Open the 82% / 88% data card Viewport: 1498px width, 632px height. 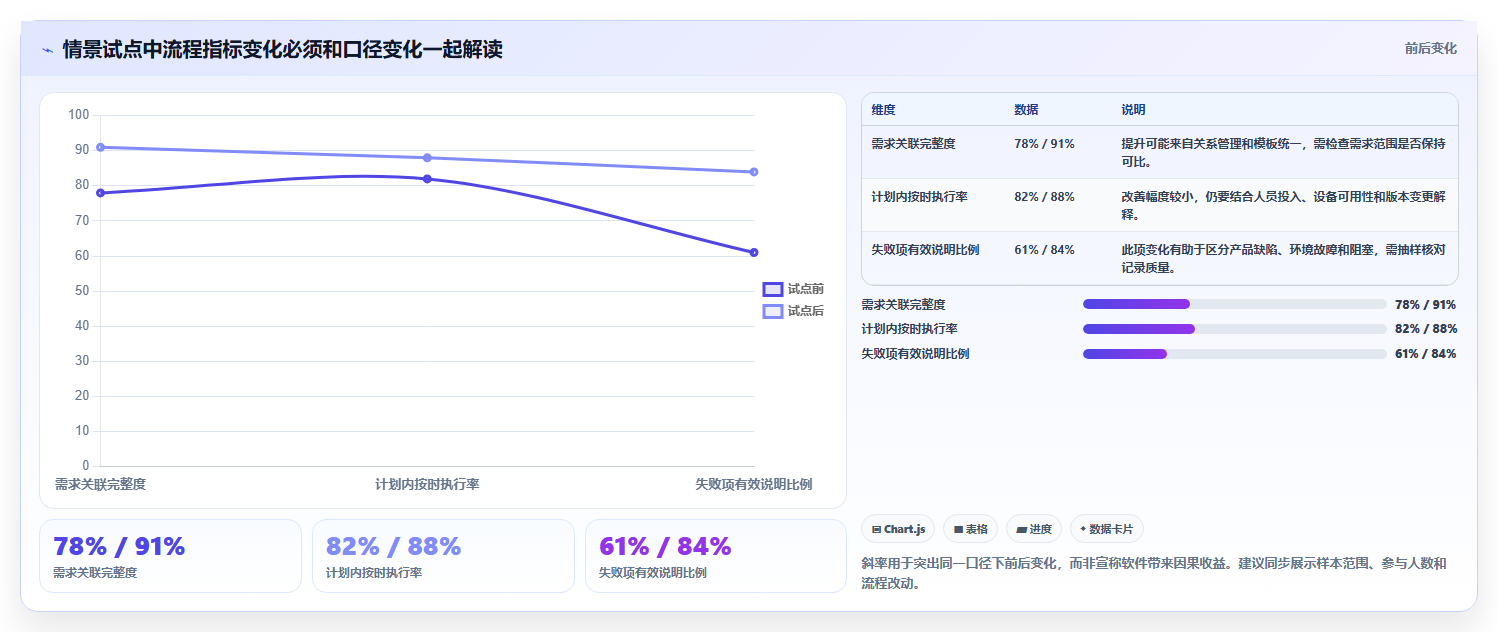(443, 556)
